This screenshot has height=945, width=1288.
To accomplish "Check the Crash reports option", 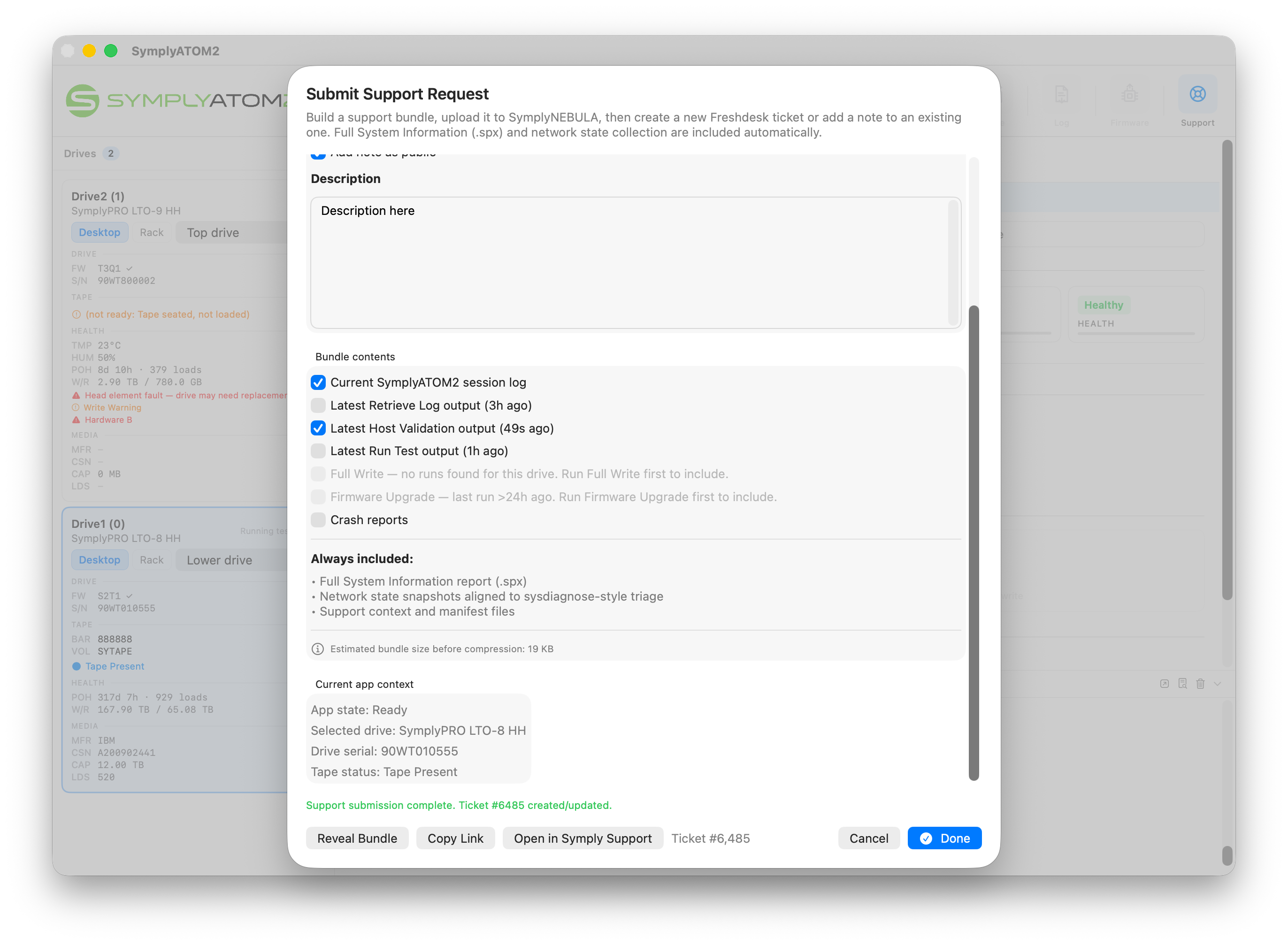I will 318,519.
